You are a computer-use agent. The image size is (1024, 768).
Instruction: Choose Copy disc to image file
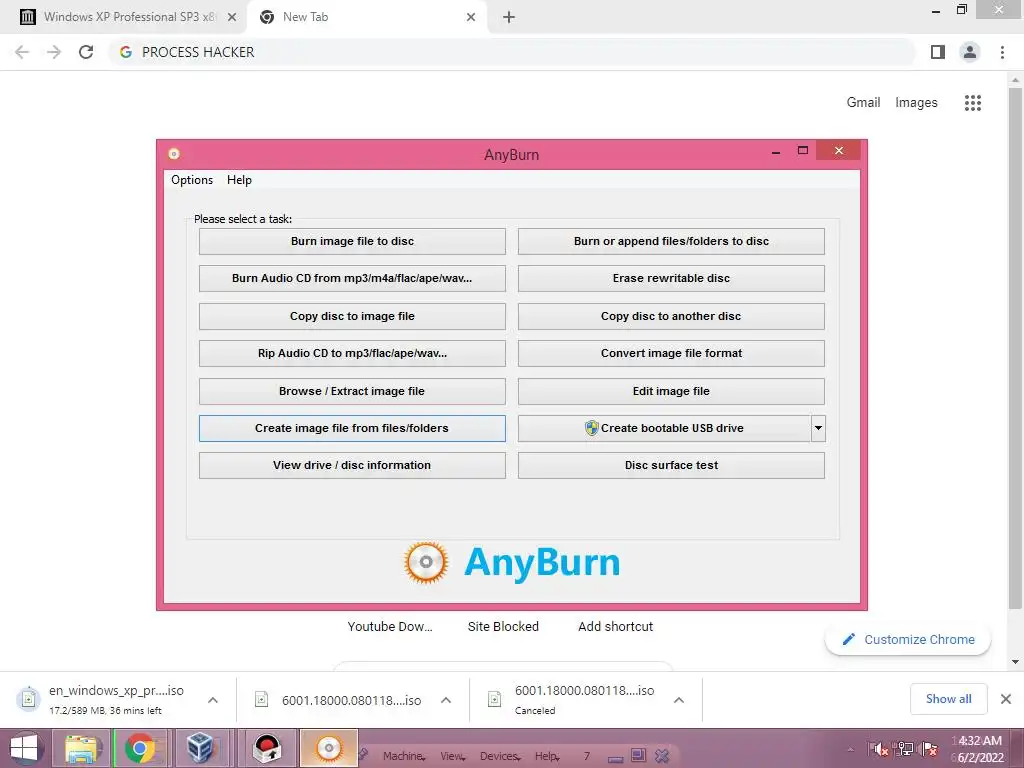(352, 317)
